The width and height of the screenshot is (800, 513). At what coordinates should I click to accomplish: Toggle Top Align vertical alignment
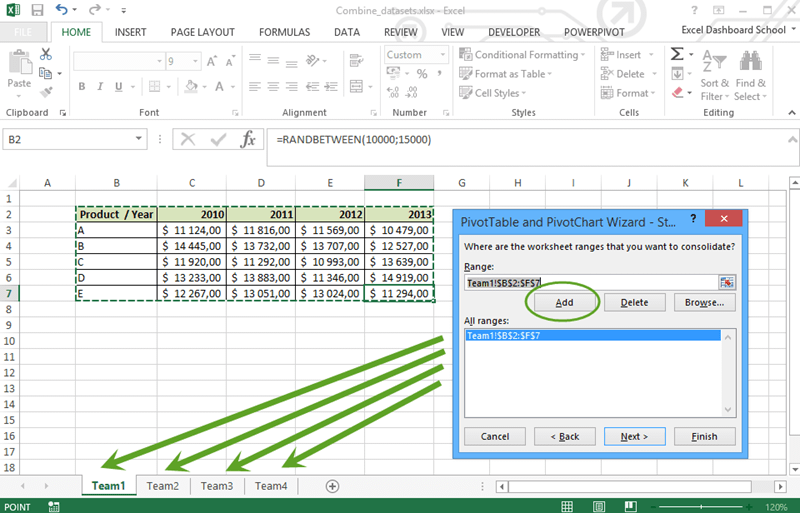coord(255,58)
